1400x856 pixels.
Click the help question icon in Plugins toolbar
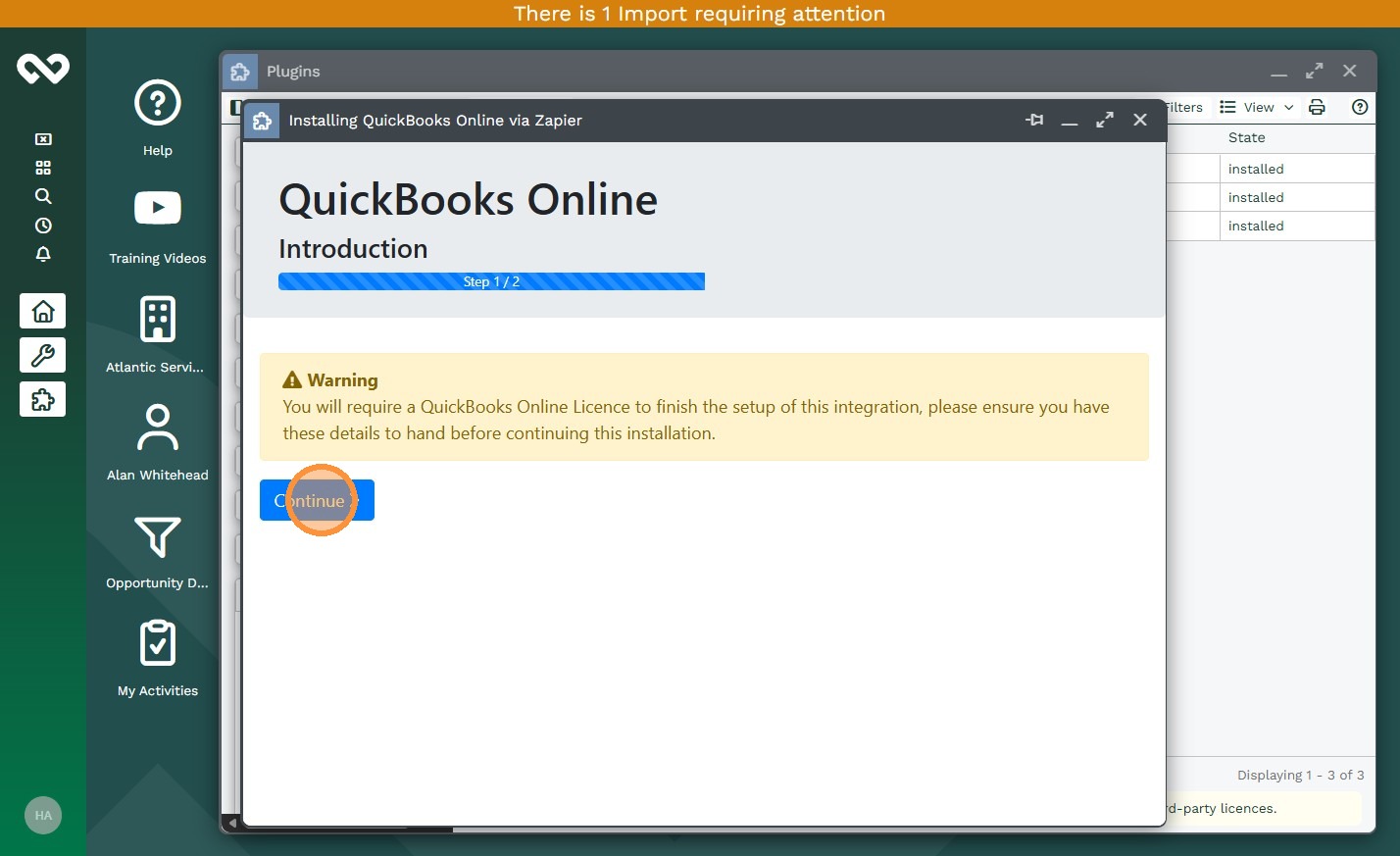pos(1360,108)
